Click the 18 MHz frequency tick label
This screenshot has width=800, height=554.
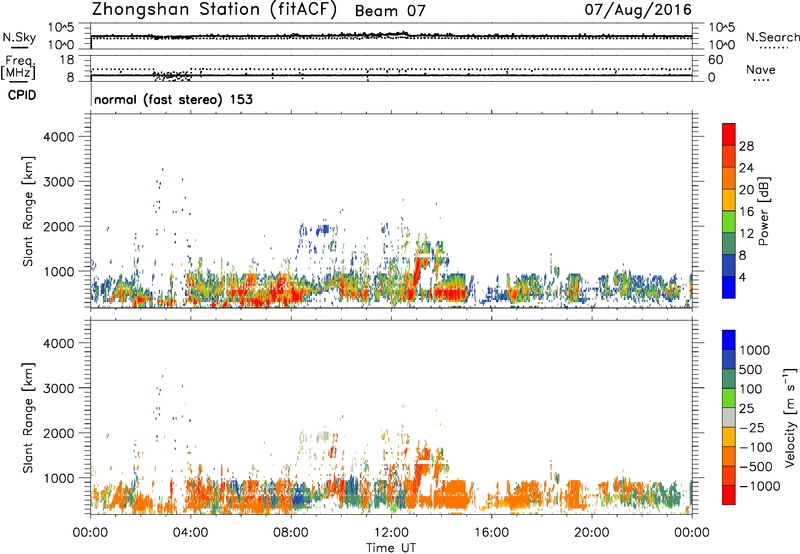[67, 60]
